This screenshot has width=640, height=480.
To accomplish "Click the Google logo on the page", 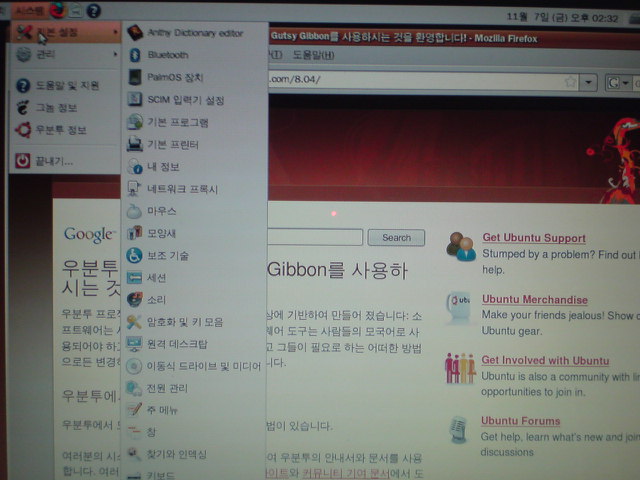I will click(88, 235).
